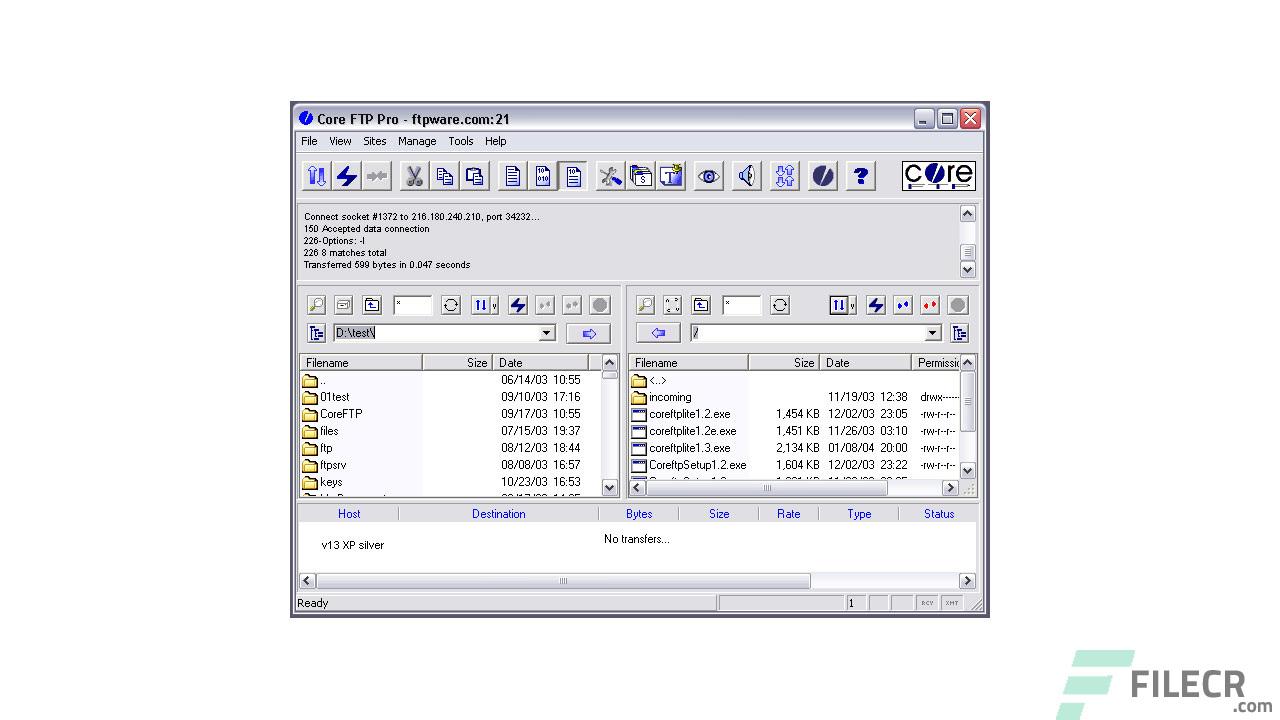This screenshot has width=1280, height=720.
Task: Click the eye view icon
Action: point(709,177)
